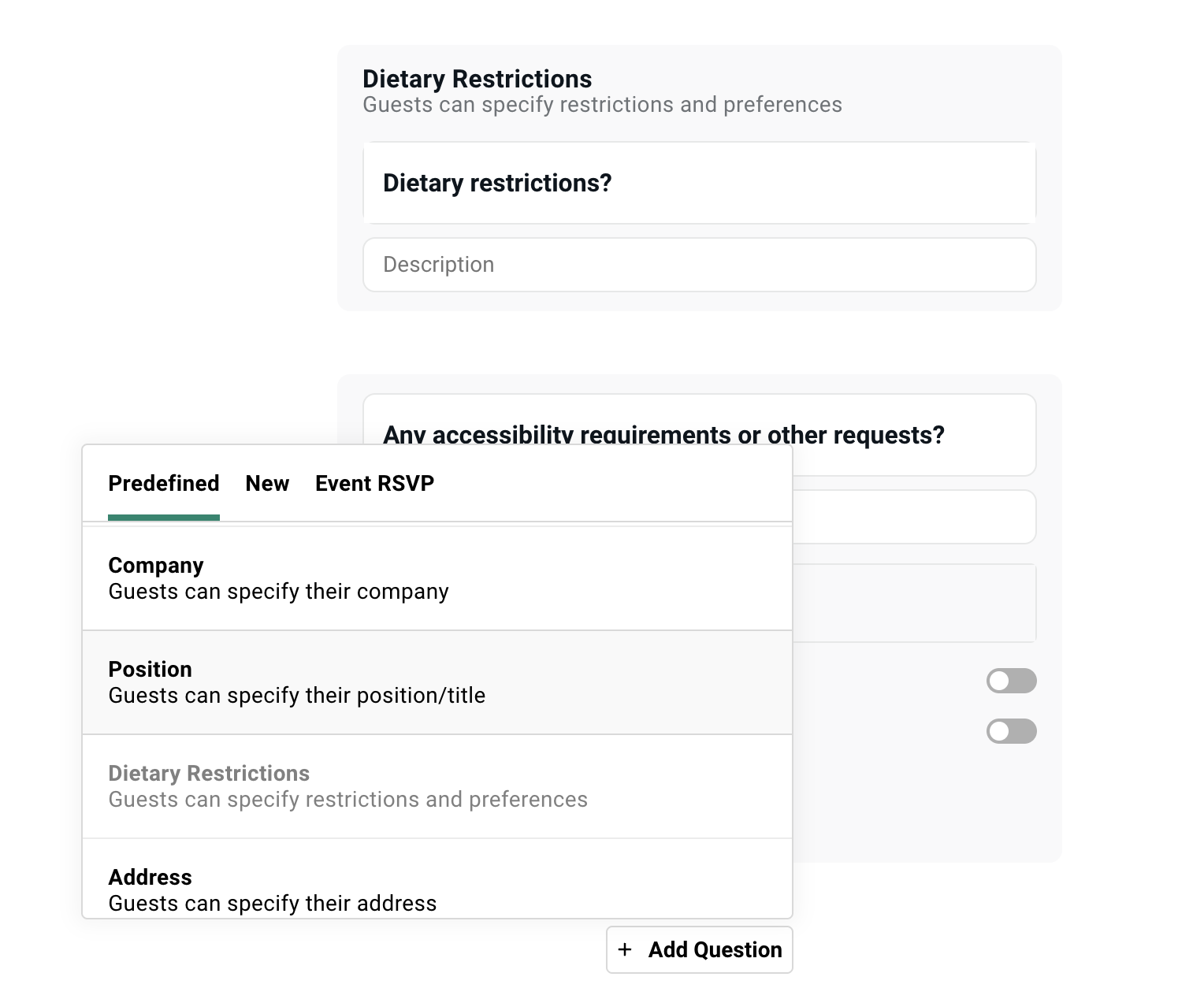Click the Dietary Restrictions section header

477,78
